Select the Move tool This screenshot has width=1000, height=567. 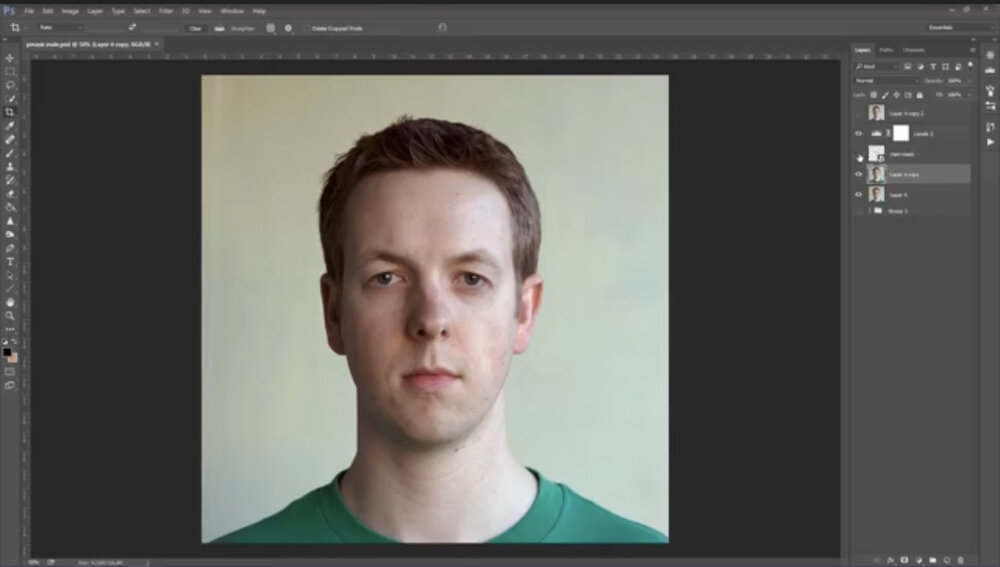pyautogui.click(x=10, y=58)
